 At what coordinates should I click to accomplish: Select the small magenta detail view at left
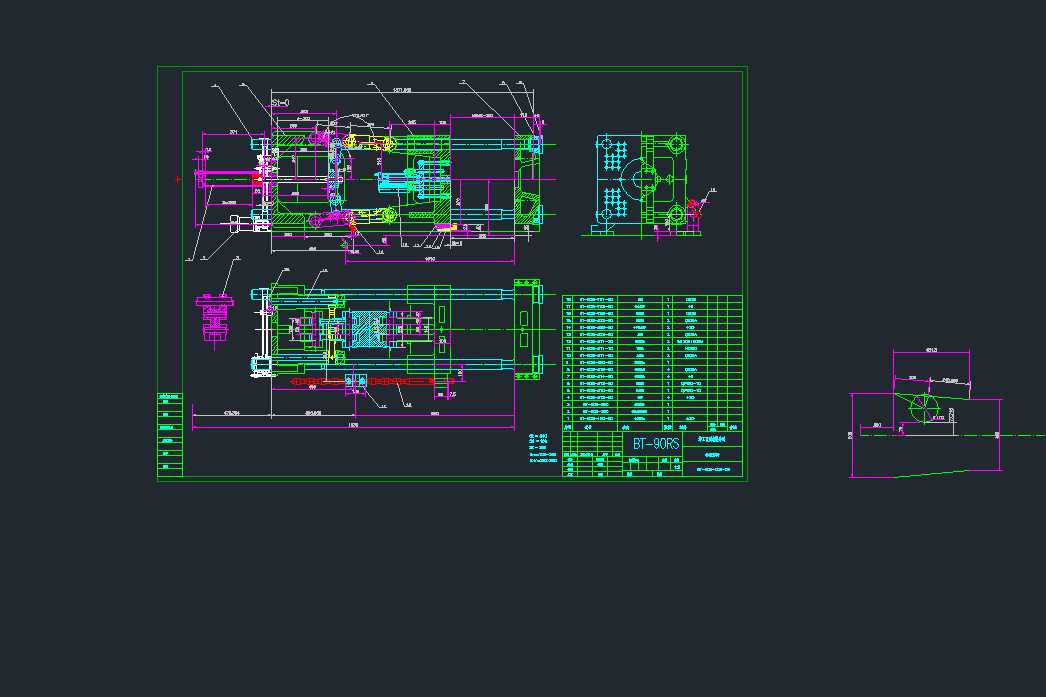(214, 320)
